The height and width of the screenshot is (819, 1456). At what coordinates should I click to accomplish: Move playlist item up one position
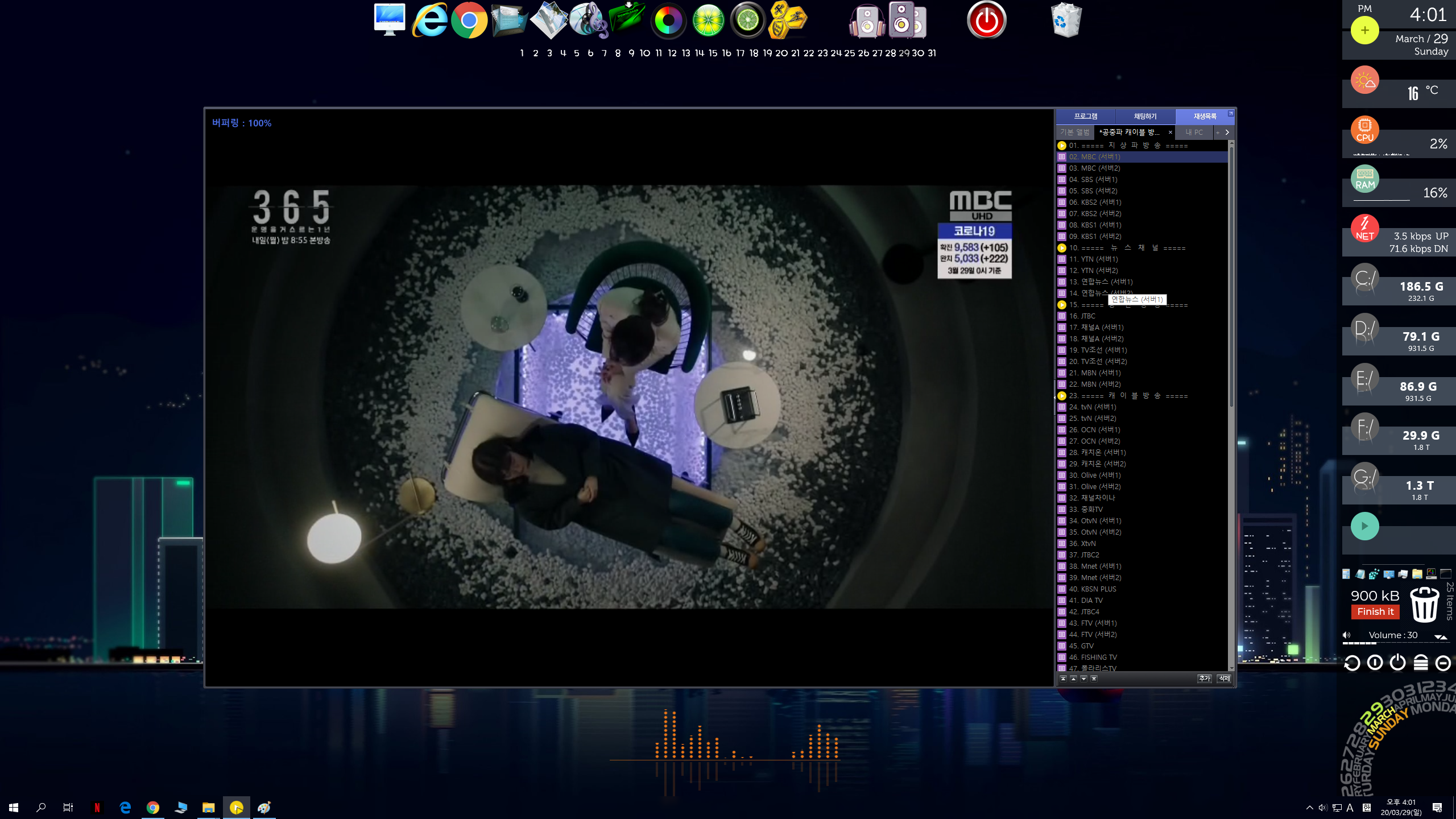click(x=1073, y=679)
